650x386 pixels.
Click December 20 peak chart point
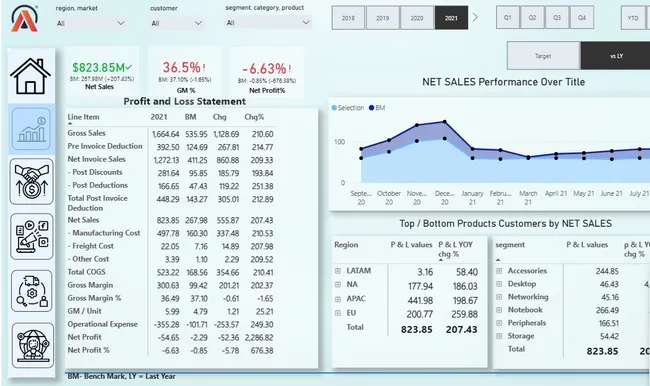(x=445, y=122)
